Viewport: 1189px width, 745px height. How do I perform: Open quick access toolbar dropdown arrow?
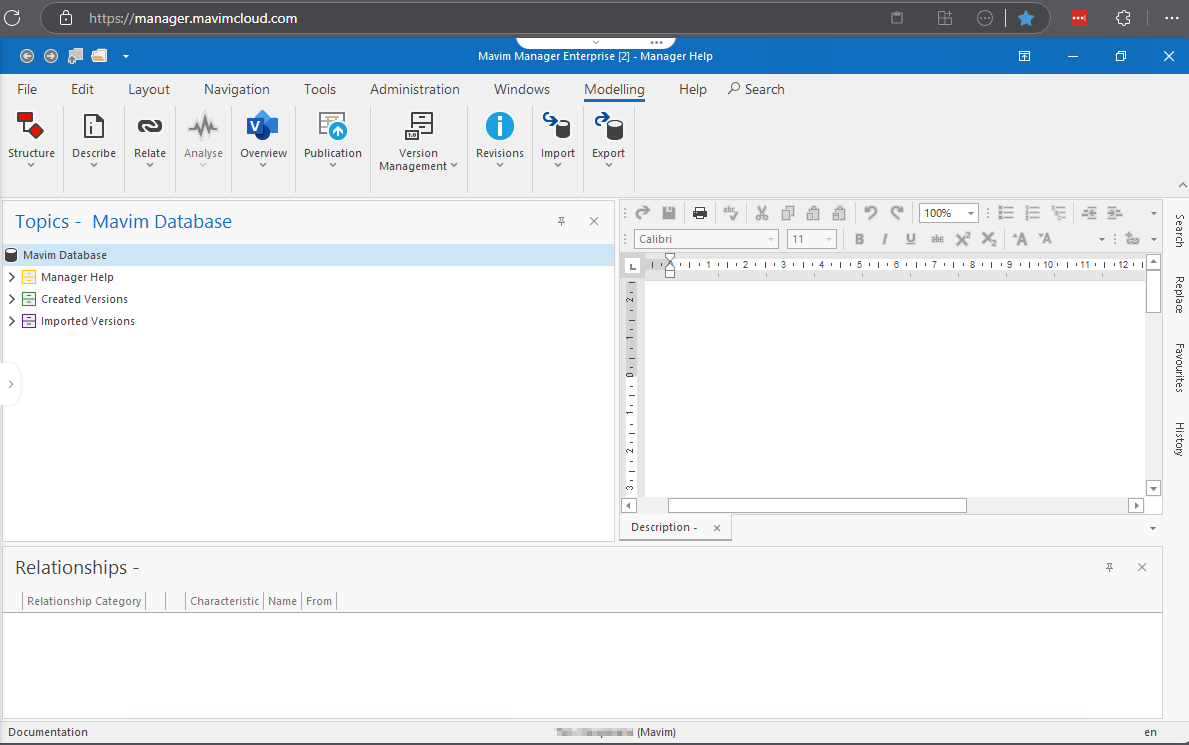pos(126,56)
